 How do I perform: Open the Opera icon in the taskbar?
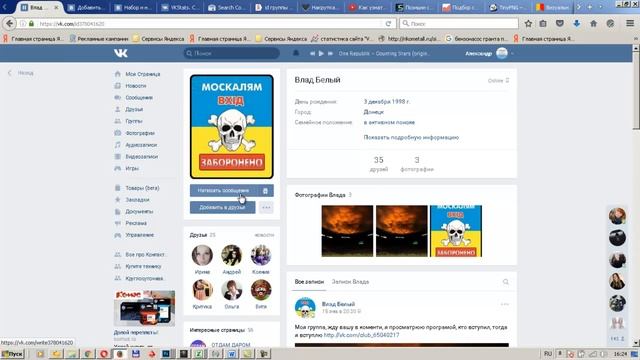coord(104,353)
